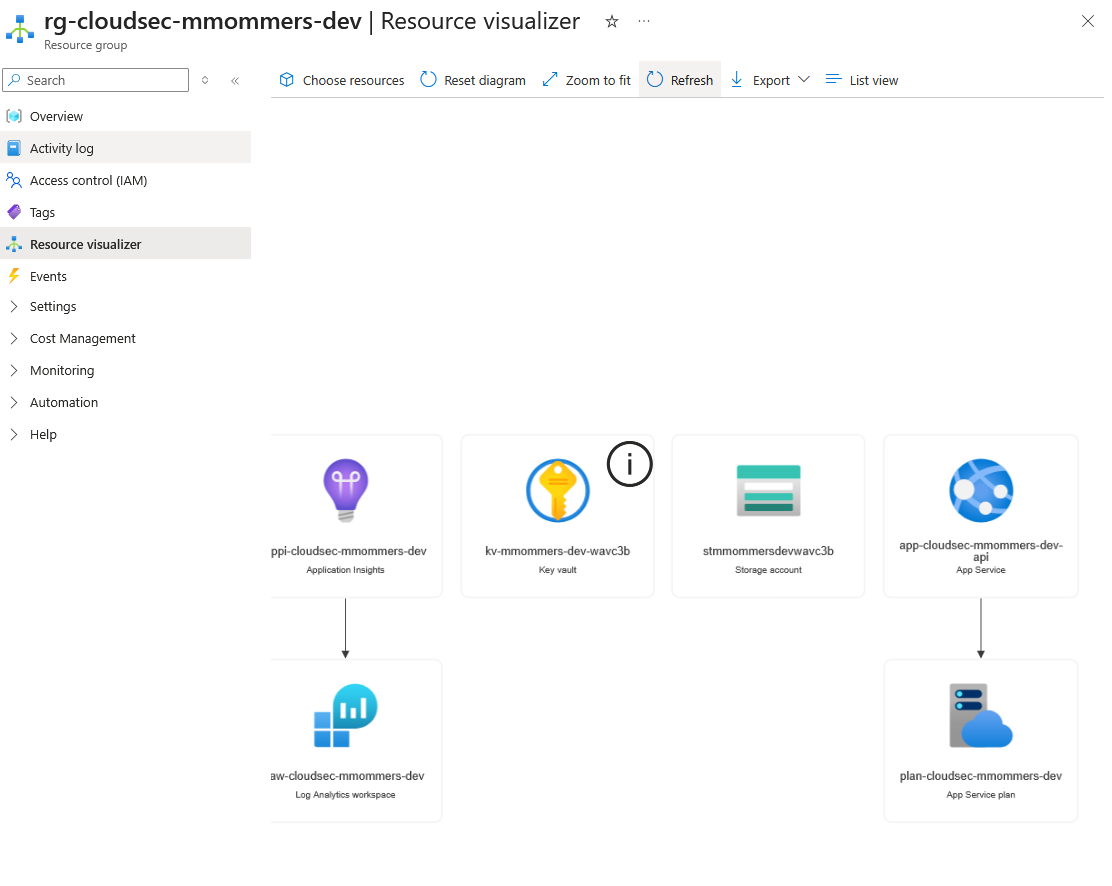Select the Key vault key icon

[x=557, y=490]
